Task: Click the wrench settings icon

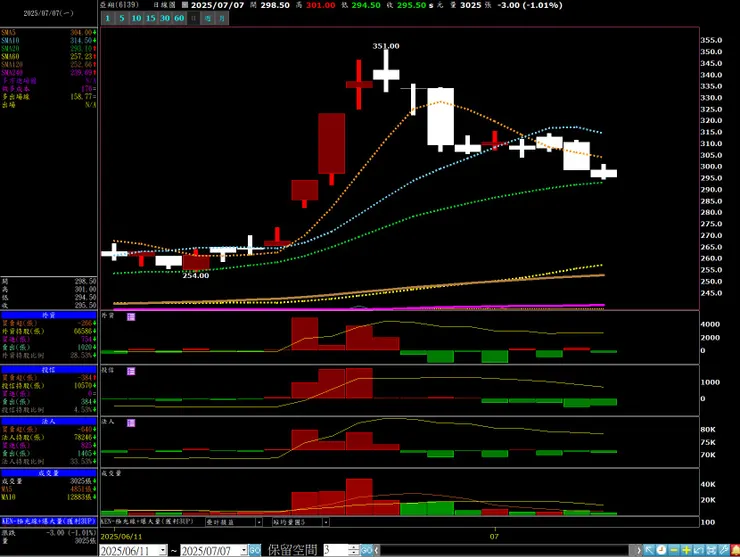Action: 723,550
